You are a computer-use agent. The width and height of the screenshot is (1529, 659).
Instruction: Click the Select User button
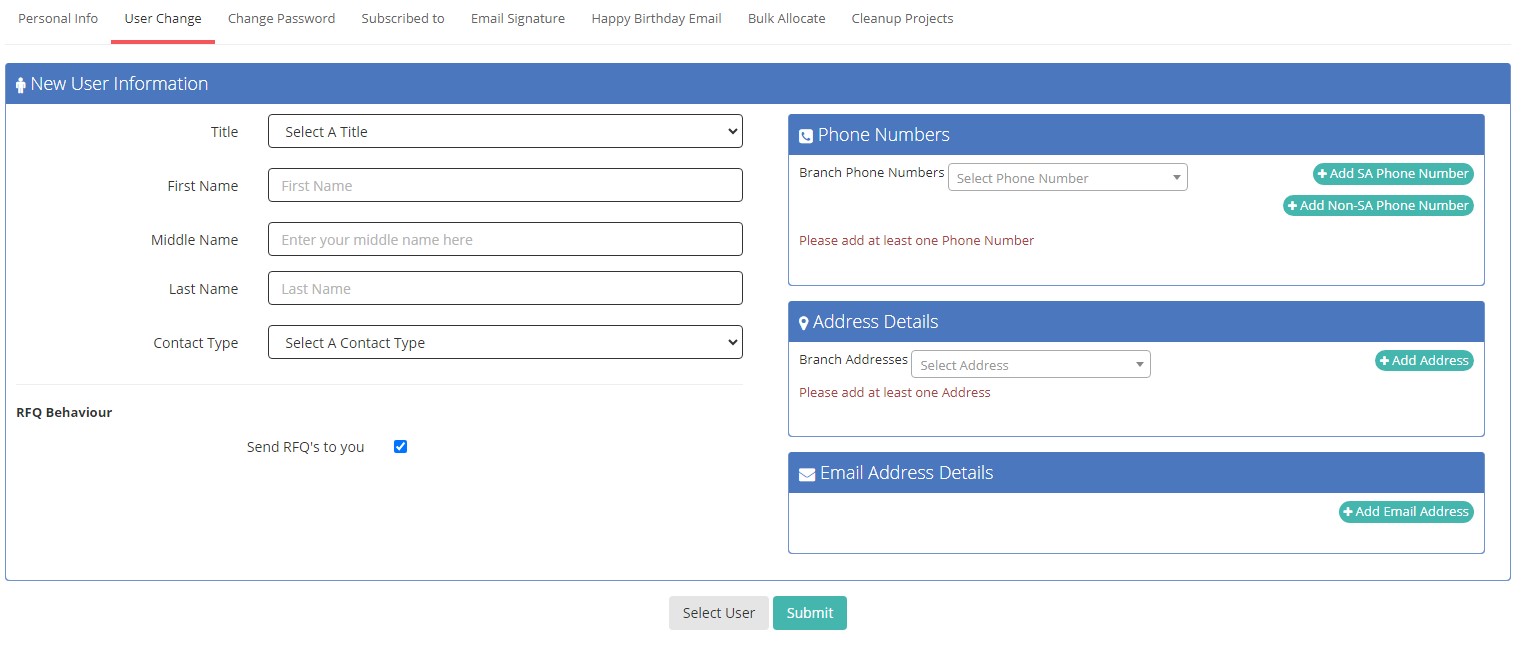(718, 613)
